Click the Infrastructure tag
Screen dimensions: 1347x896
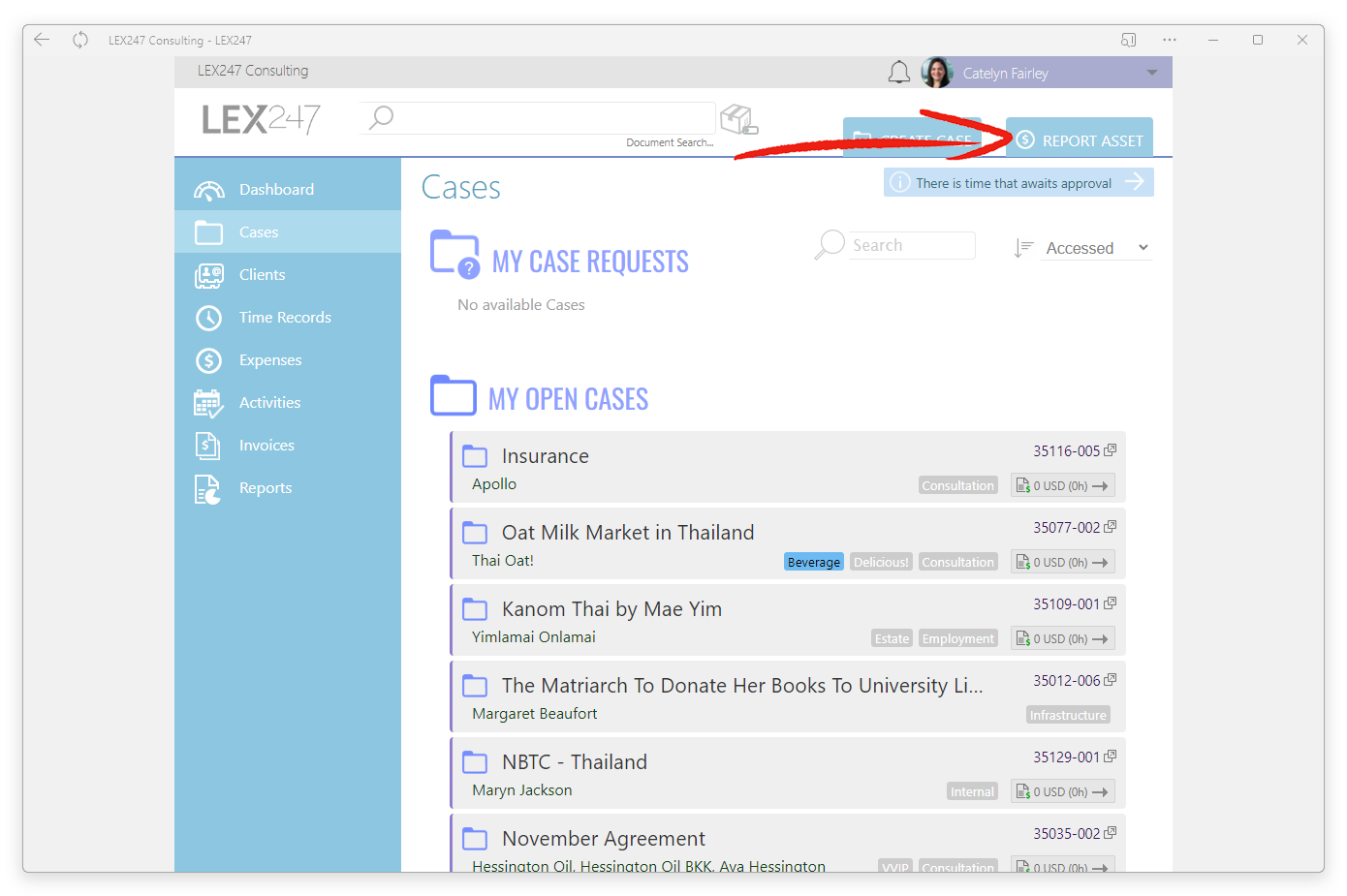1068,715
